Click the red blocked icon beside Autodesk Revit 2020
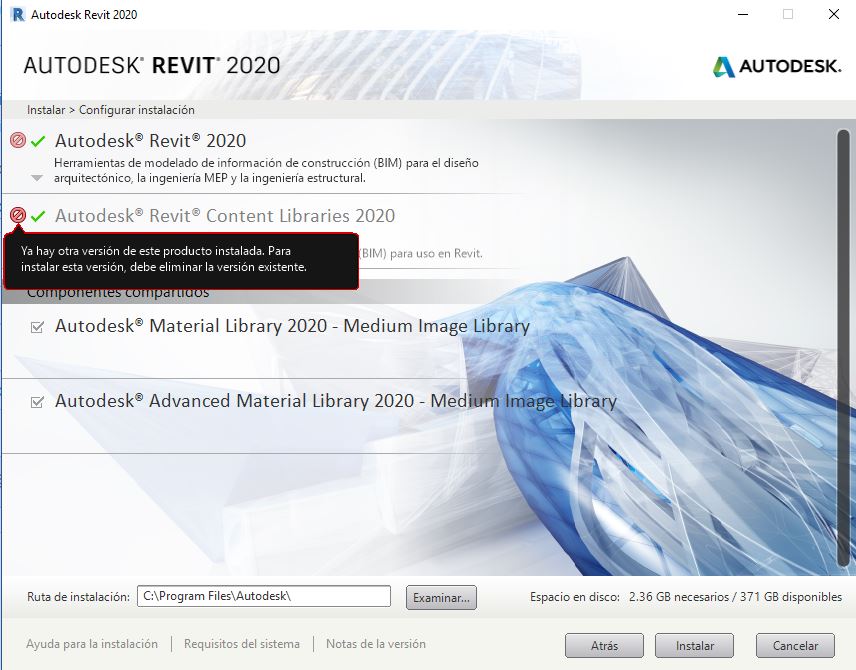Viewport: 856px width, 670px height. click(18, 140)
